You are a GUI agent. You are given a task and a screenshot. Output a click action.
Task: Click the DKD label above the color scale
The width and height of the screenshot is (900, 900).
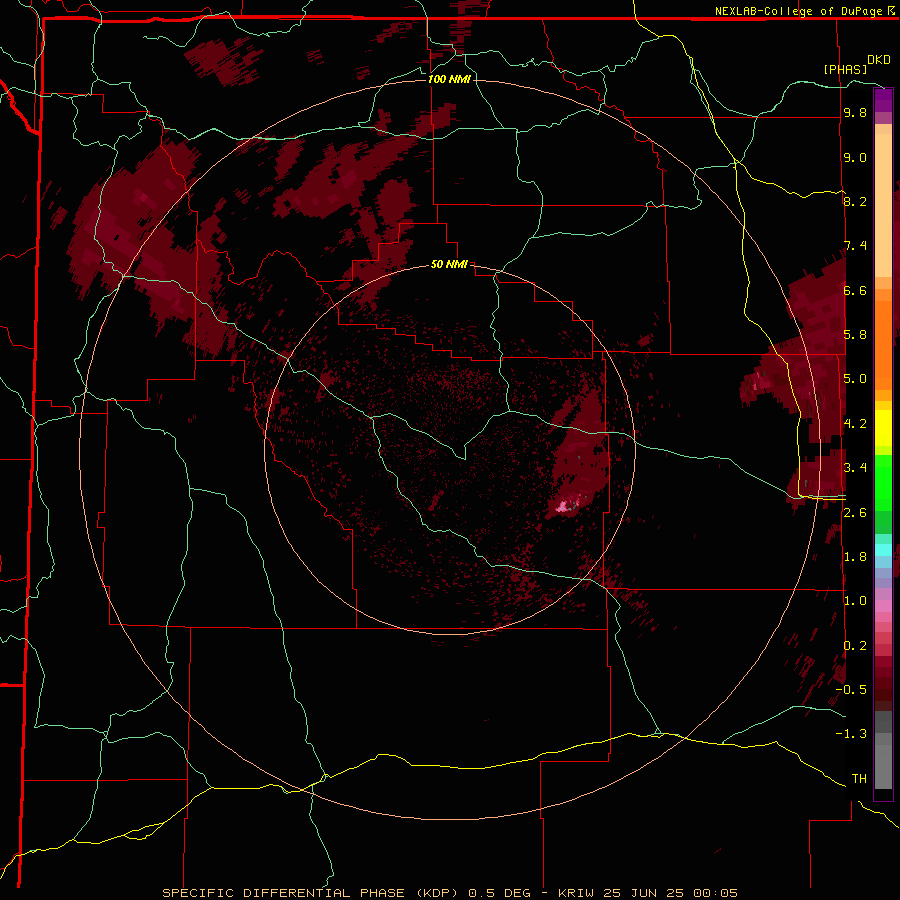click(x=879, y=60)
